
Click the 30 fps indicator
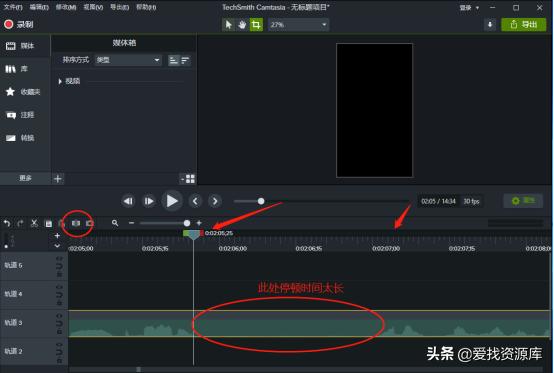point(471,201)
